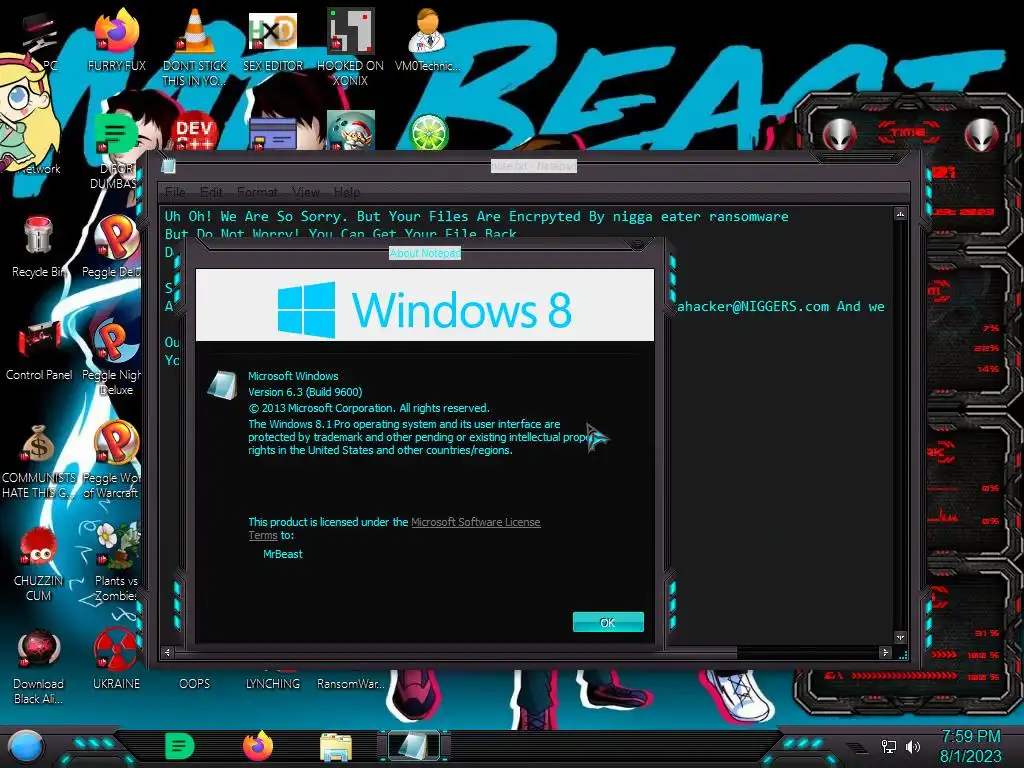Click the network icon in the system tray
1024x768 pixels.
click(889, 746)
